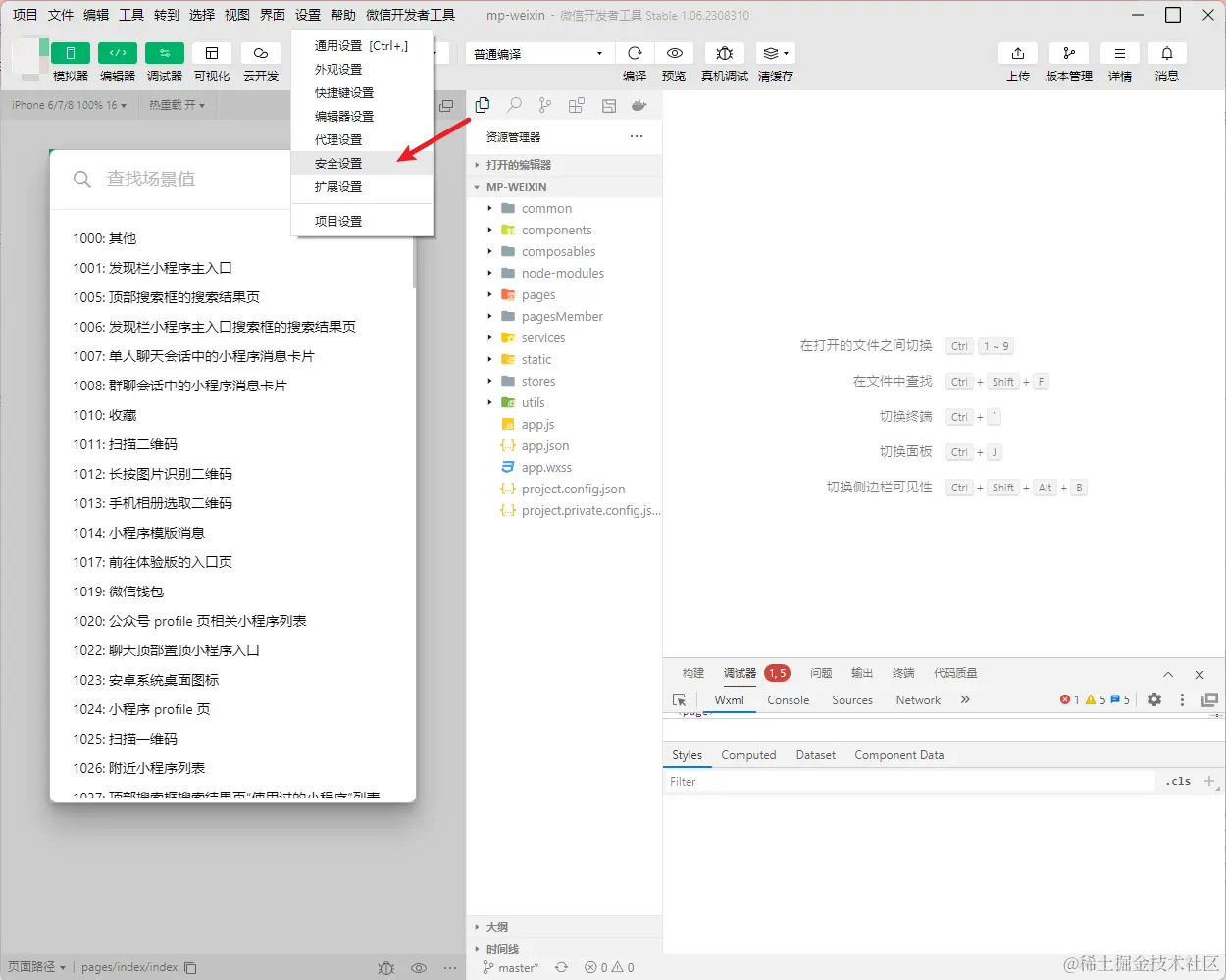Open the app.json file
The height and width of the screenshot is (980, 1226).
point(545,446)
